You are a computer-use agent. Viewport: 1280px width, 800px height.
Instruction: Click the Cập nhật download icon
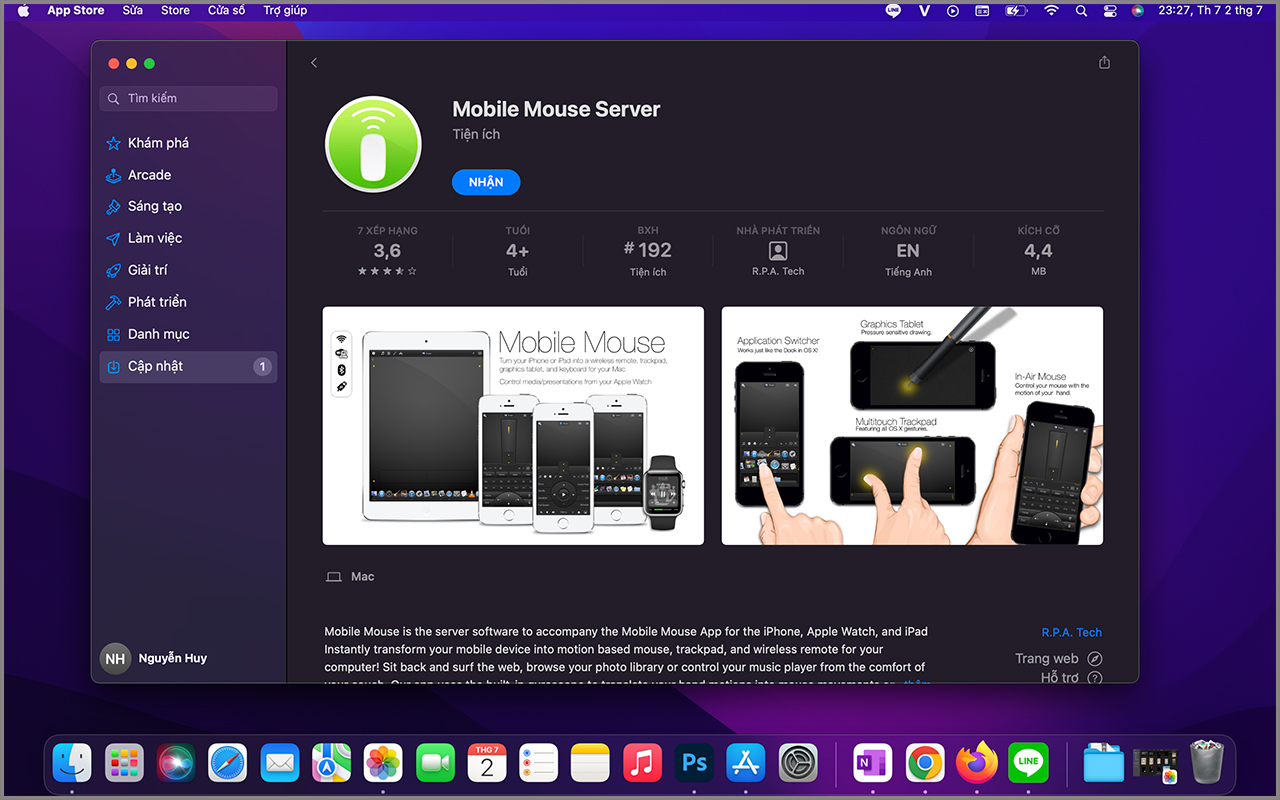(114, 366)
